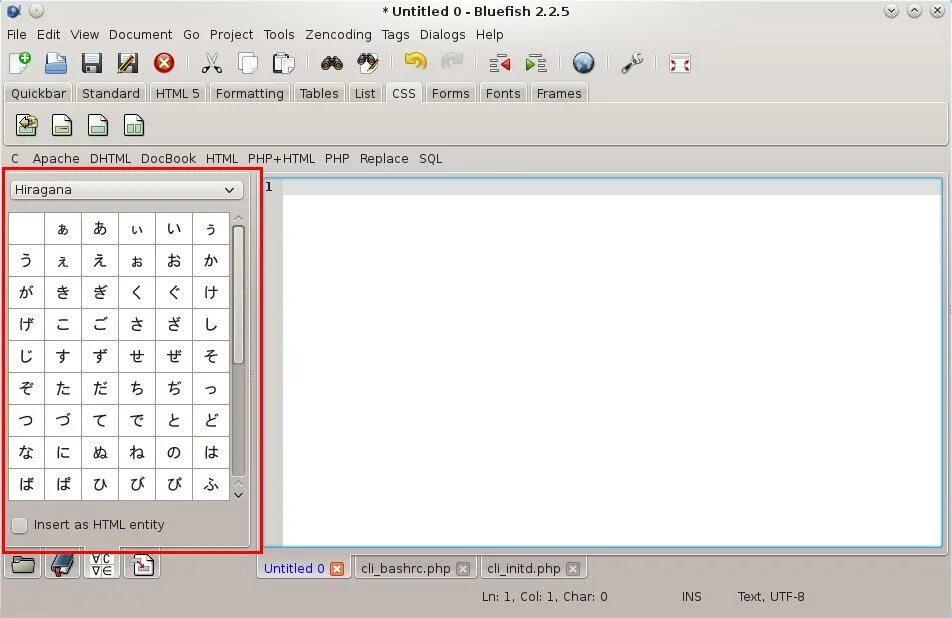Enable Insert as HTML entity checkbox
Viewport: 952px width, 618px height.
(x=20, y=525)
